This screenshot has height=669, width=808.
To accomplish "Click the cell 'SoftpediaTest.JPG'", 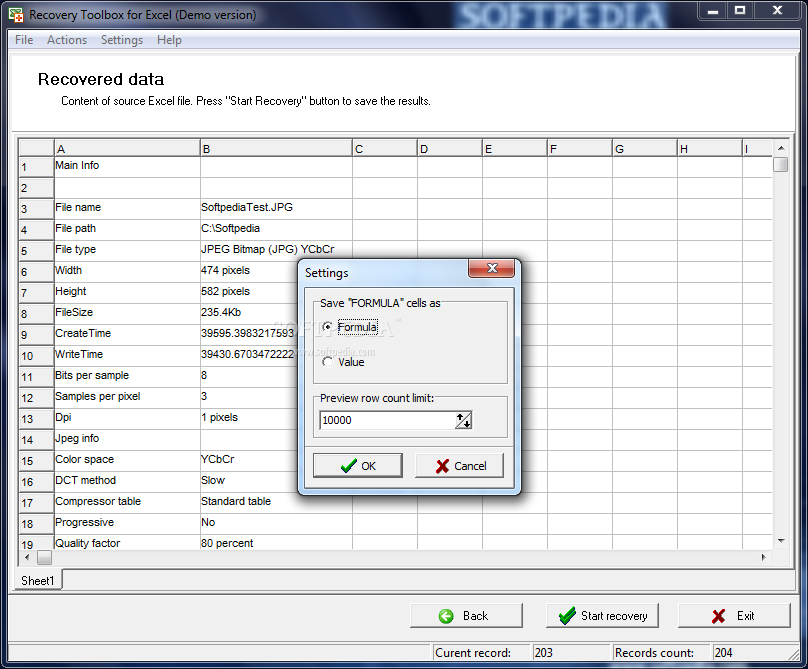I will coord(276,208).
